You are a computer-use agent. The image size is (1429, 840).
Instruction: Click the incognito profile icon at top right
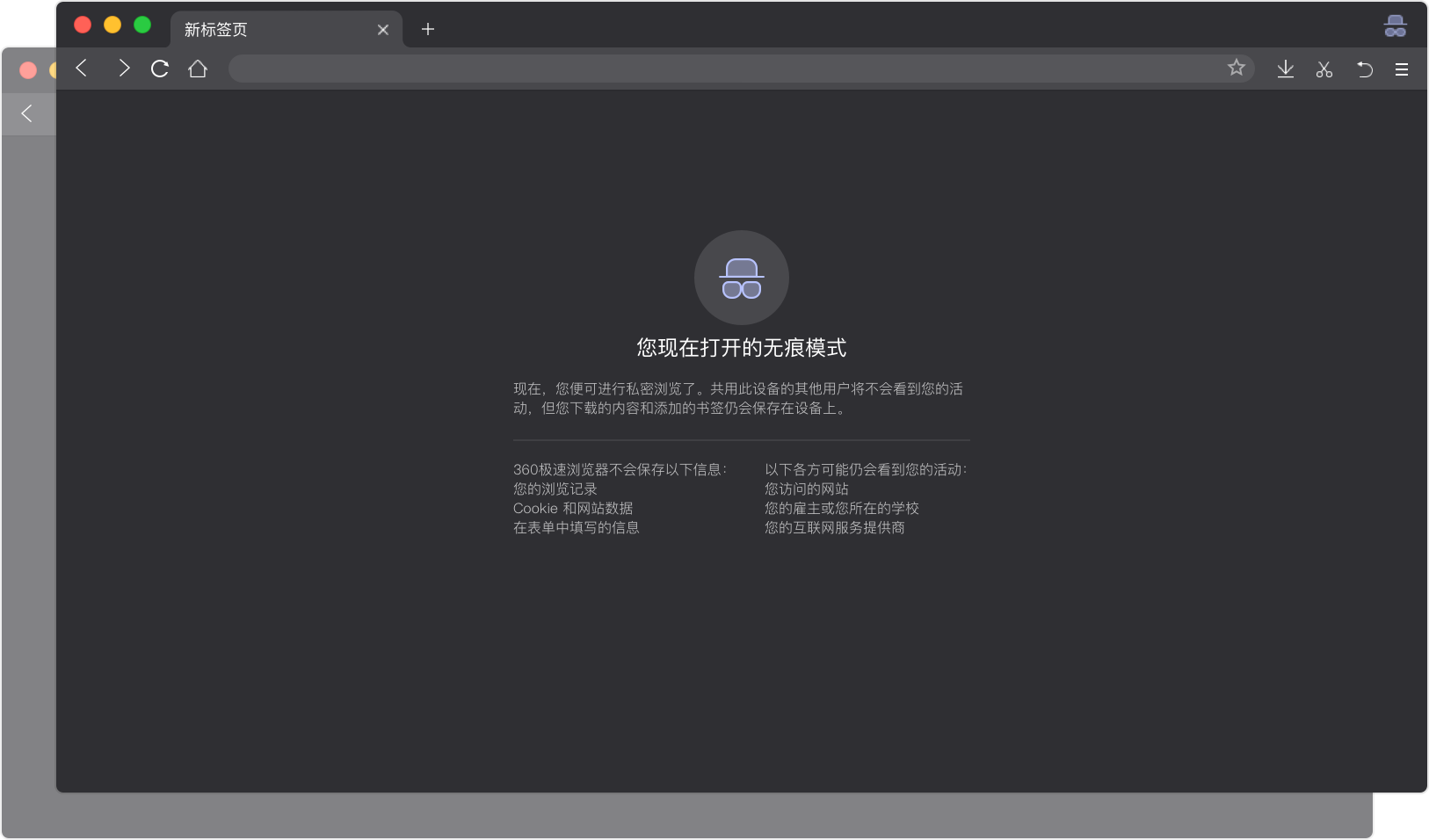pyautogui.click(x=1395, y=26)
